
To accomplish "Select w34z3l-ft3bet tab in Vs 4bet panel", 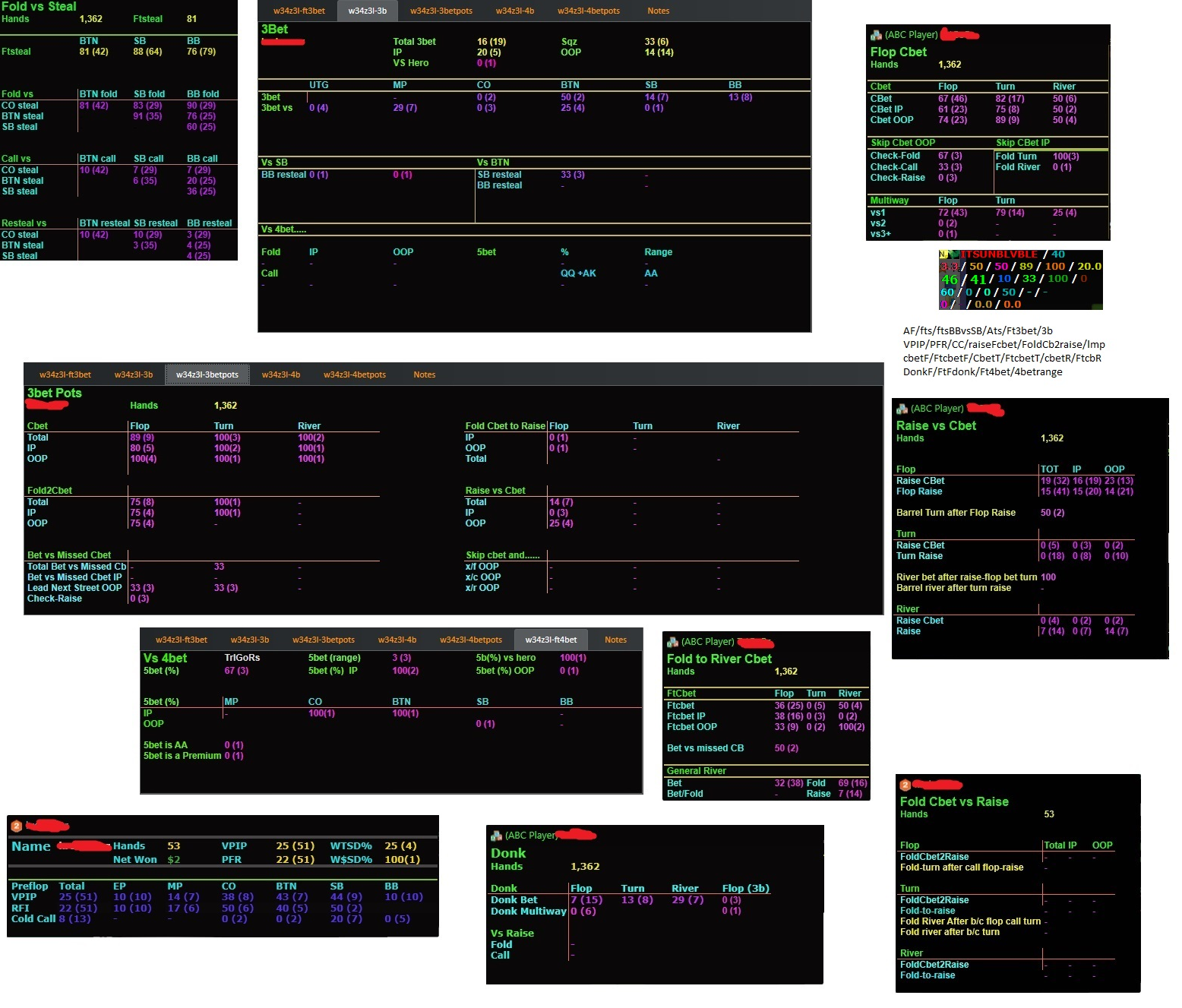I will coord(182,640).
